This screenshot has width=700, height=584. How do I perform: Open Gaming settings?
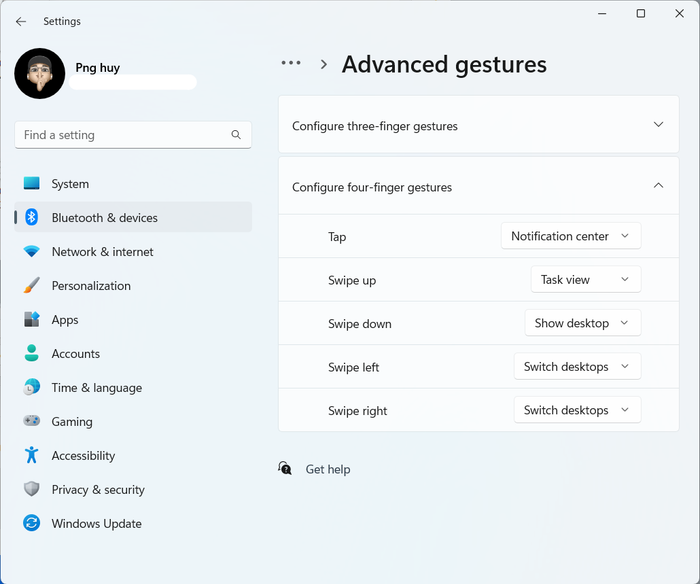coord(133,421)
